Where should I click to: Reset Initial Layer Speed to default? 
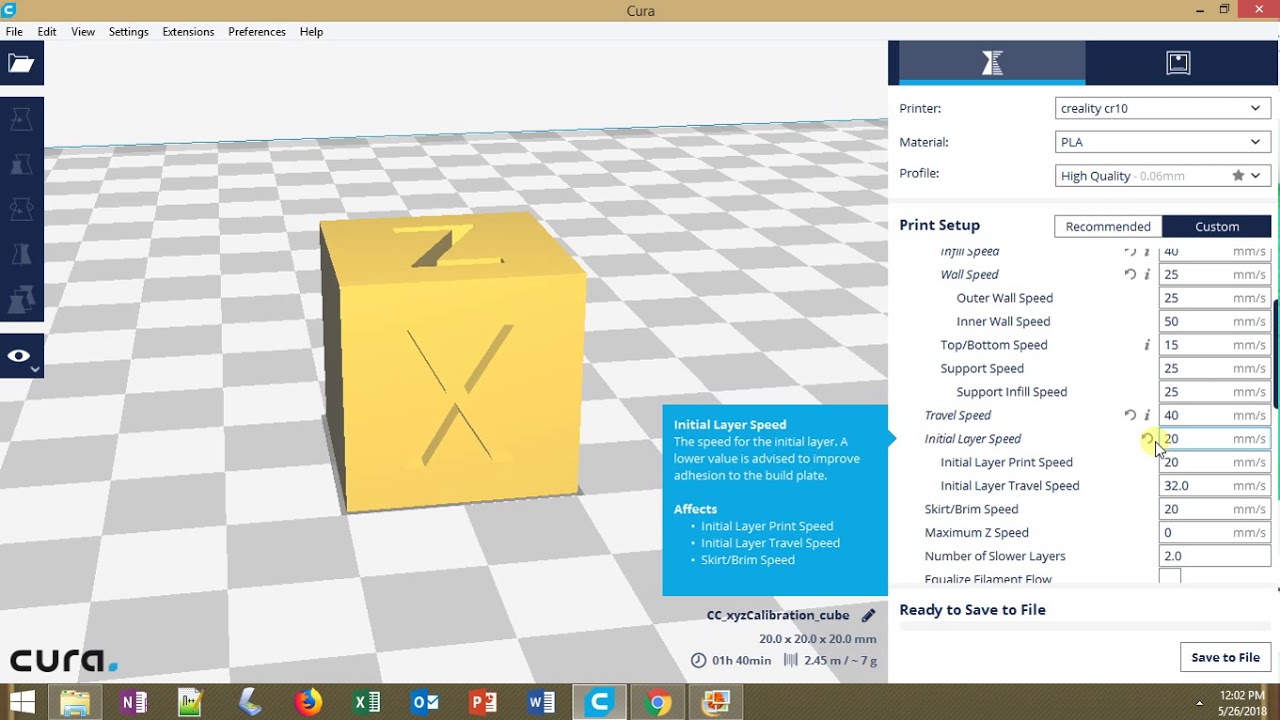1147,439
